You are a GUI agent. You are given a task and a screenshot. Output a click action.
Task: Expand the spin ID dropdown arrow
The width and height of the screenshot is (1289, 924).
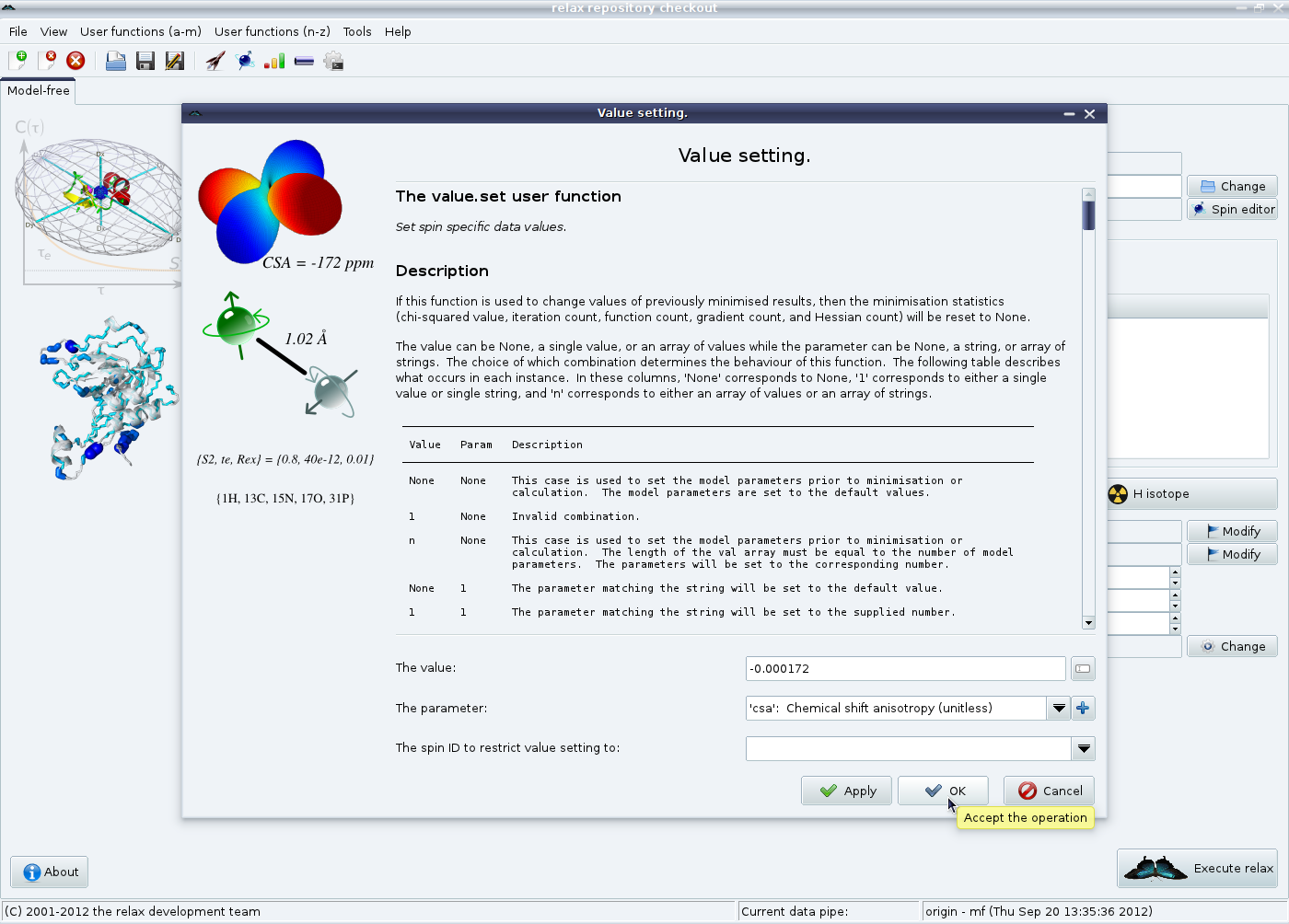(x=1084, y=748)
